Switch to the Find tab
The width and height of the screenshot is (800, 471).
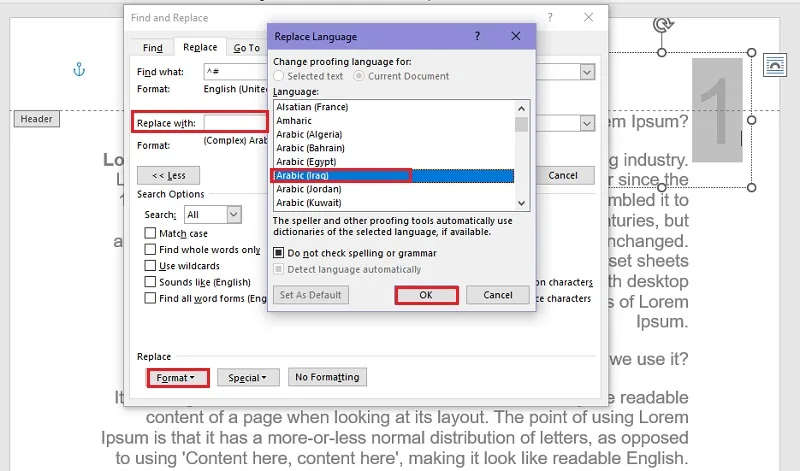pyautogui.click(x=153, y=47)
